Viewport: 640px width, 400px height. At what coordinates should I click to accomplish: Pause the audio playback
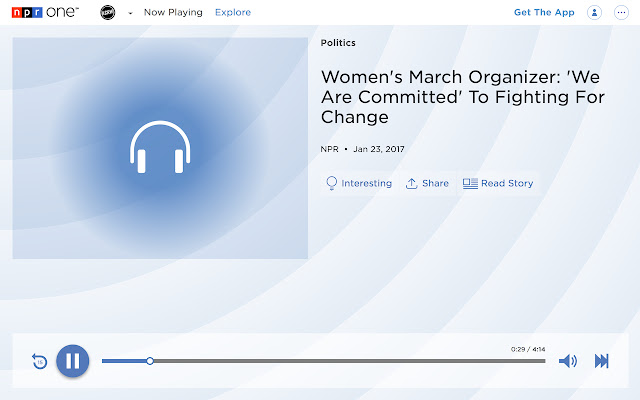tap(73, 361)
